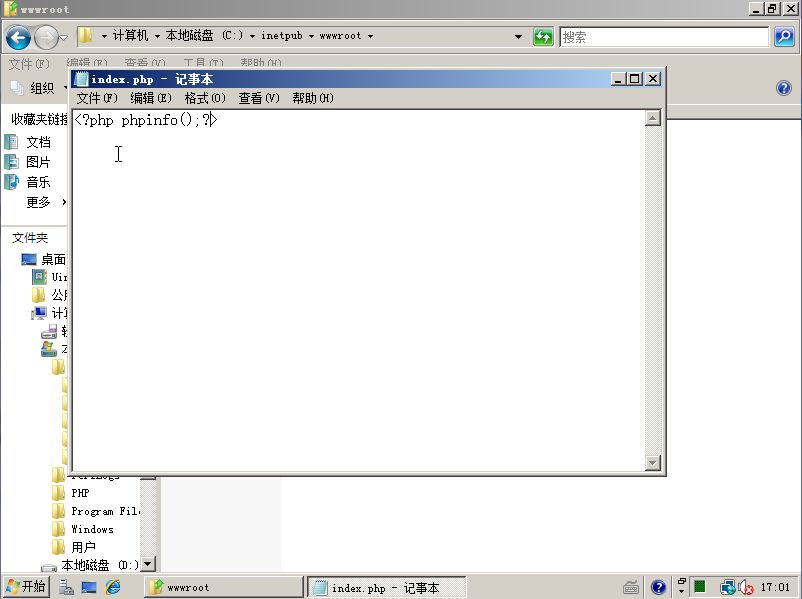Open 文档 favorite link

pyautogui.click(x=38, y=142)
